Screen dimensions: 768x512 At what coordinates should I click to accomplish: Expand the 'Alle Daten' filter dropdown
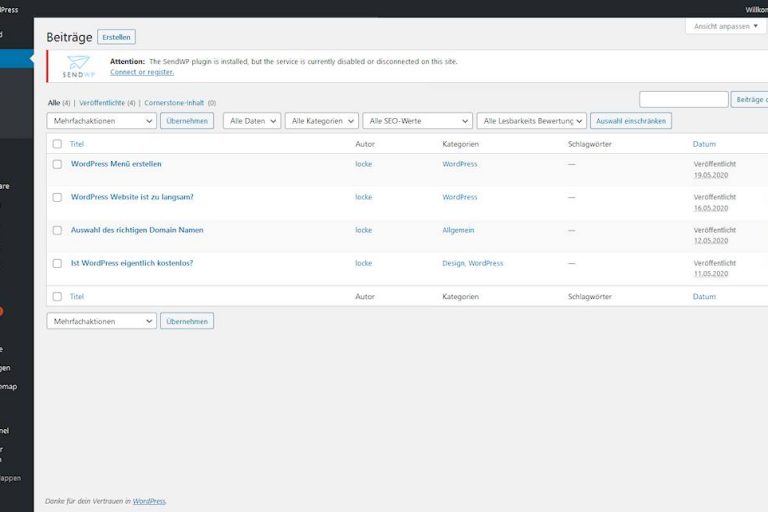[251, 121]
